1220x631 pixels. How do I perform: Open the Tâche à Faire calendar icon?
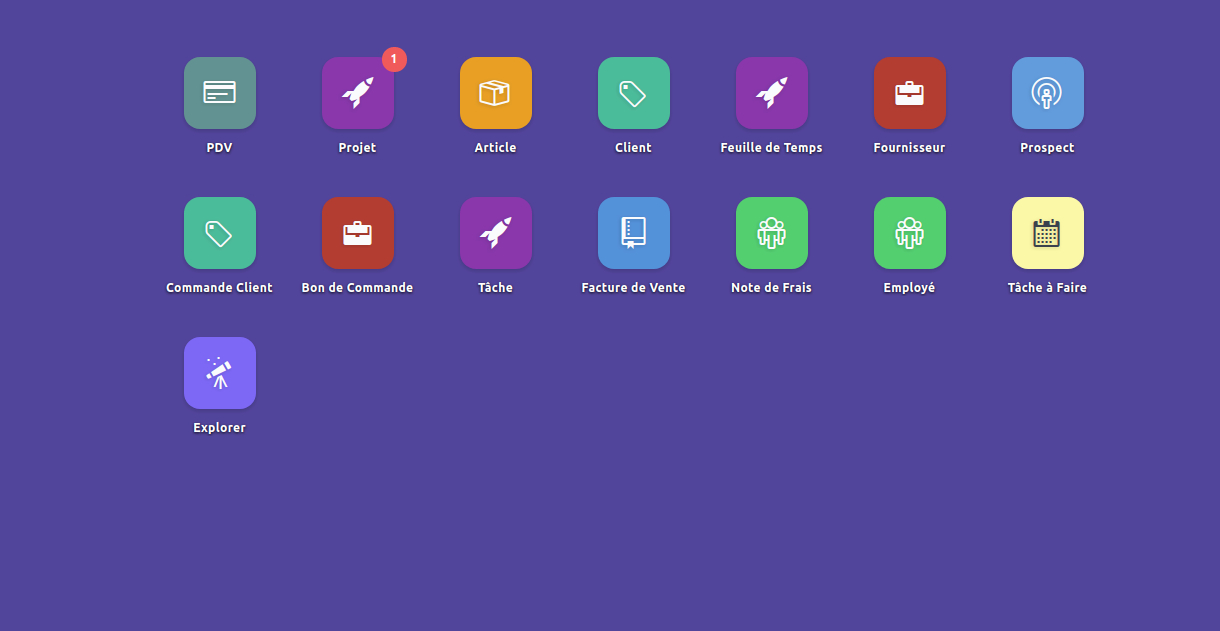[1048, 233]
